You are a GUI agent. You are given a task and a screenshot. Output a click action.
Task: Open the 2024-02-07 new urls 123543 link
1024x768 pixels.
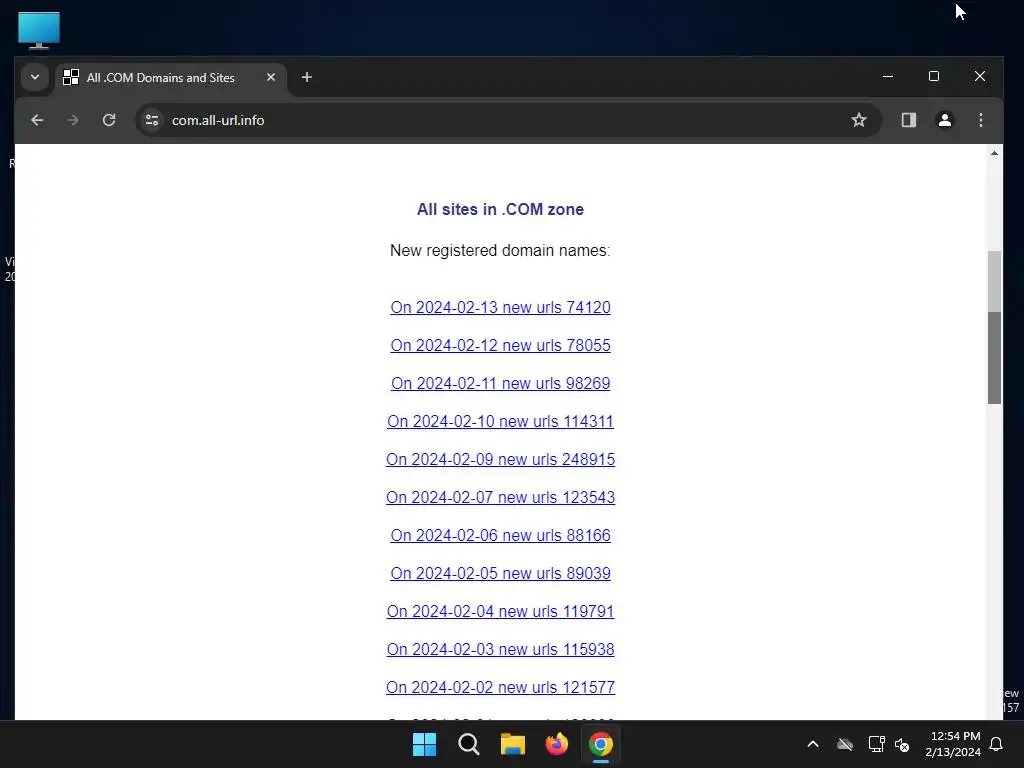pyautogui.click(x=500, y=498)
